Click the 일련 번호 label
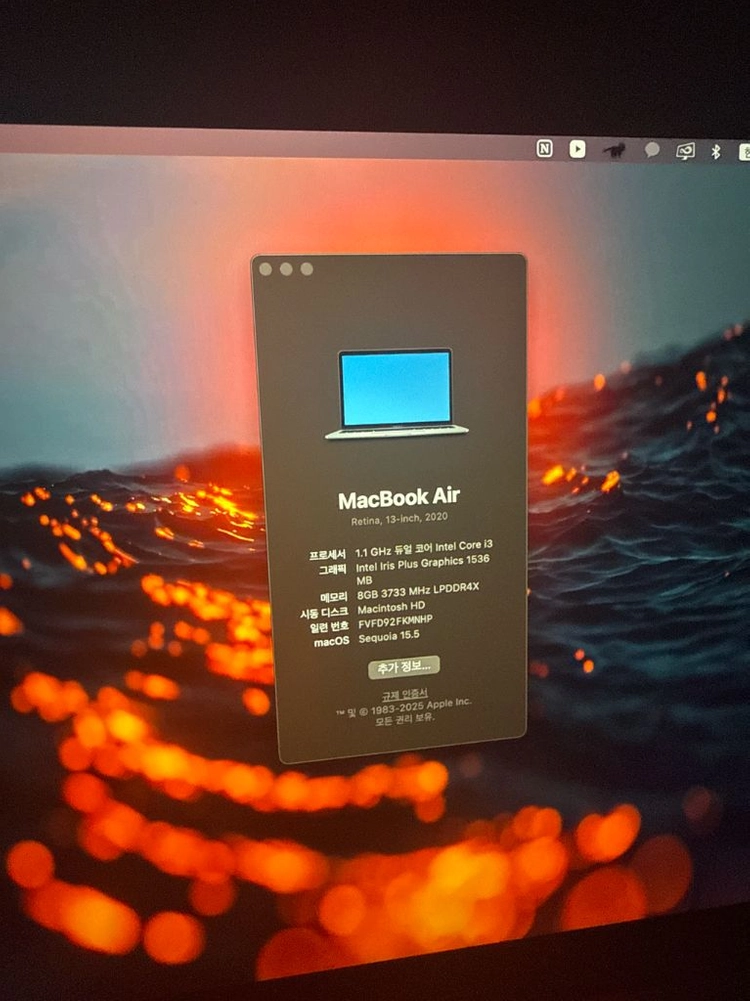 [x=329, y=627]
